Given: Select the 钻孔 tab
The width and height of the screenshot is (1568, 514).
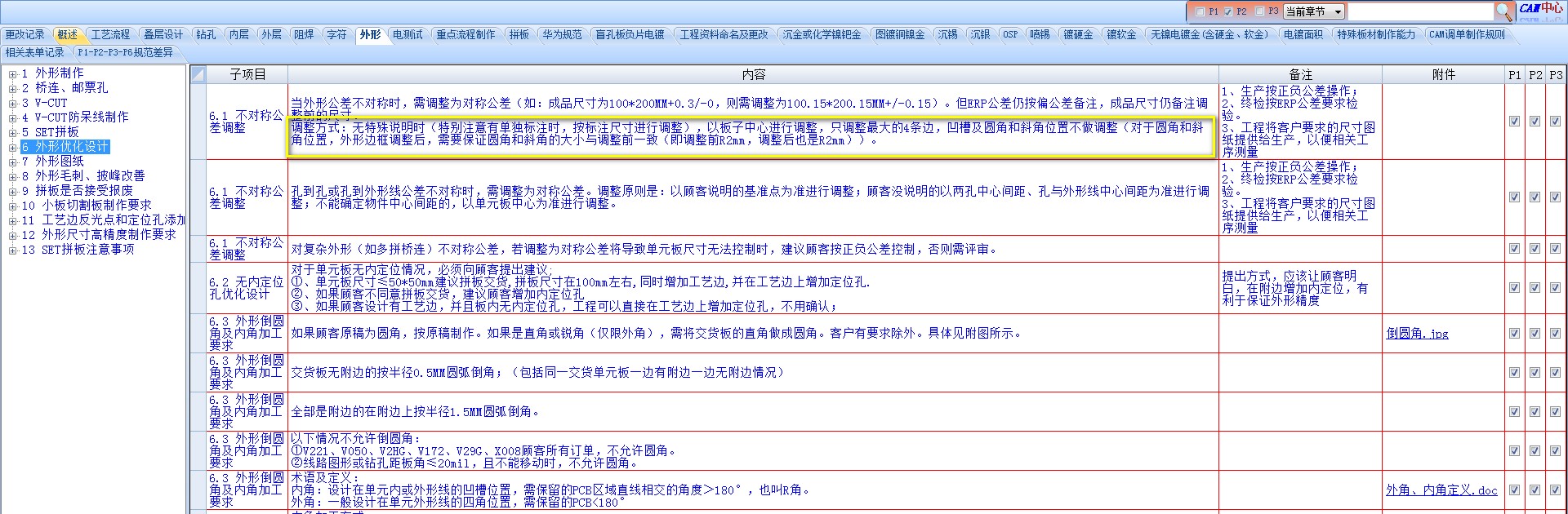Looking at the screenshot, I should [206, 34].
